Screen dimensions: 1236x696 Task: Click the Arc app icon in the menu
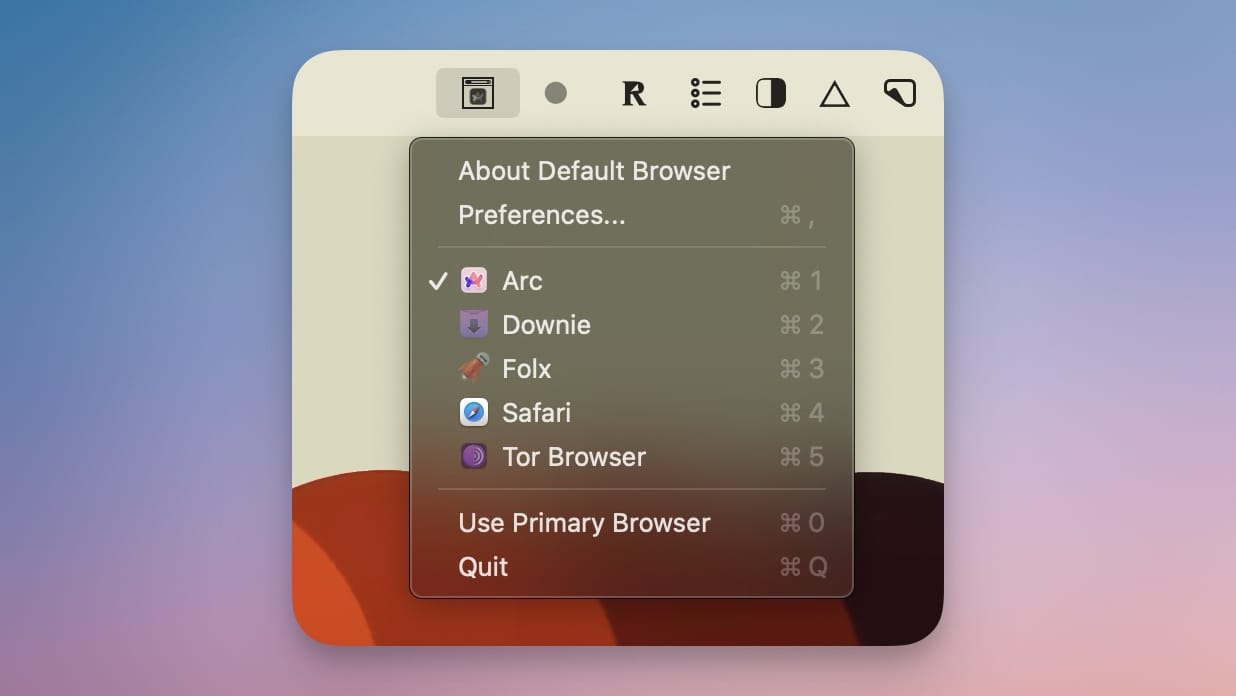(473, 280)
